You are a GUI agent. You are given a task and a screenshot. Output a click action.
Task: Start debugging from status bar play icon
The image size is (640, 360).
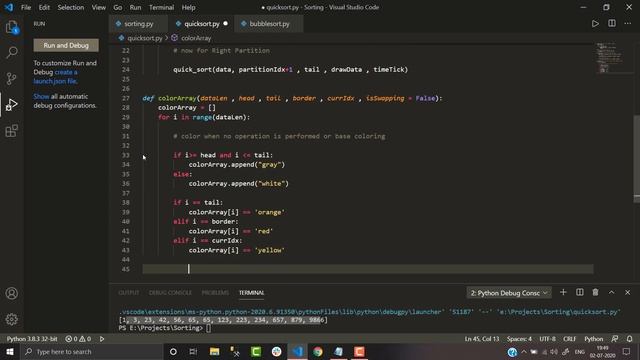click(102, 339)
